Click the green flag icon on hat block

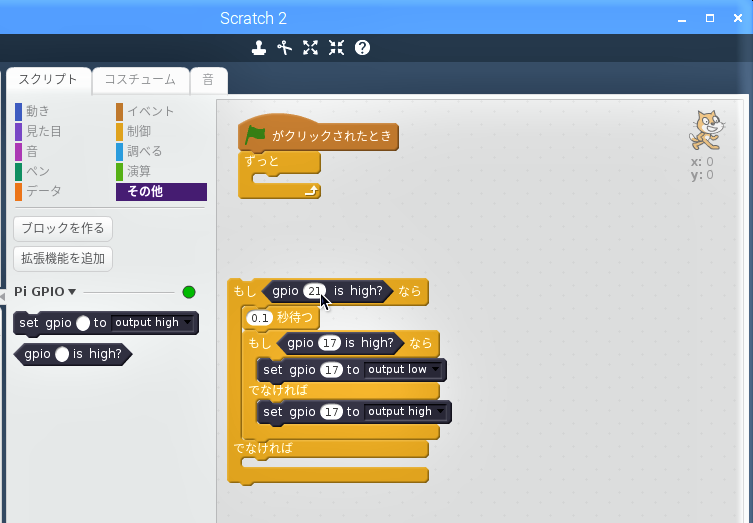[255, 135]
